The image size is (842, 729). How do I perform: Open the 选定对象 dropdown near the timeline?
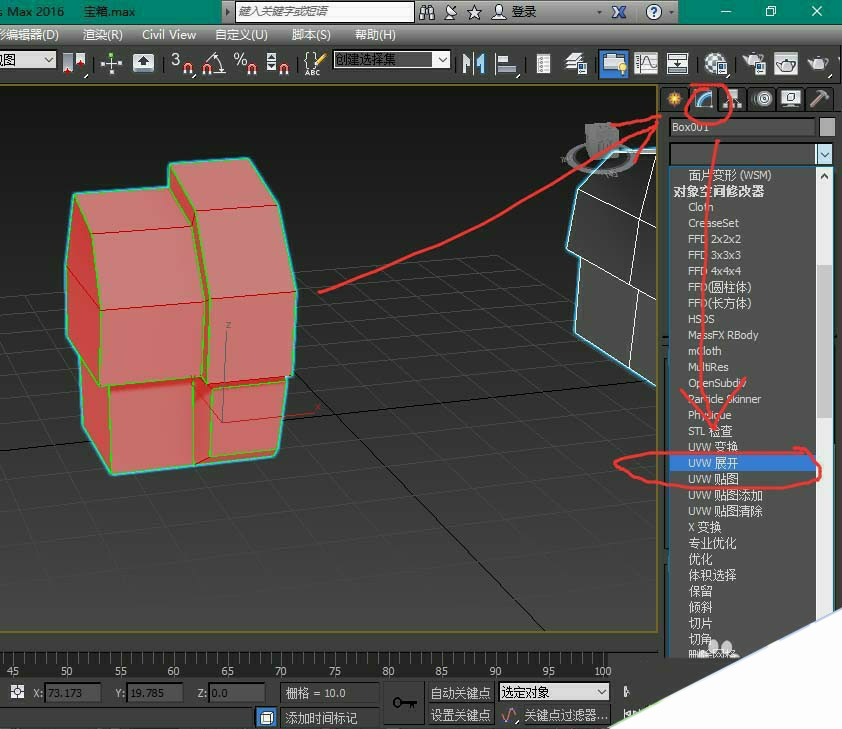(x=553, y=691)
